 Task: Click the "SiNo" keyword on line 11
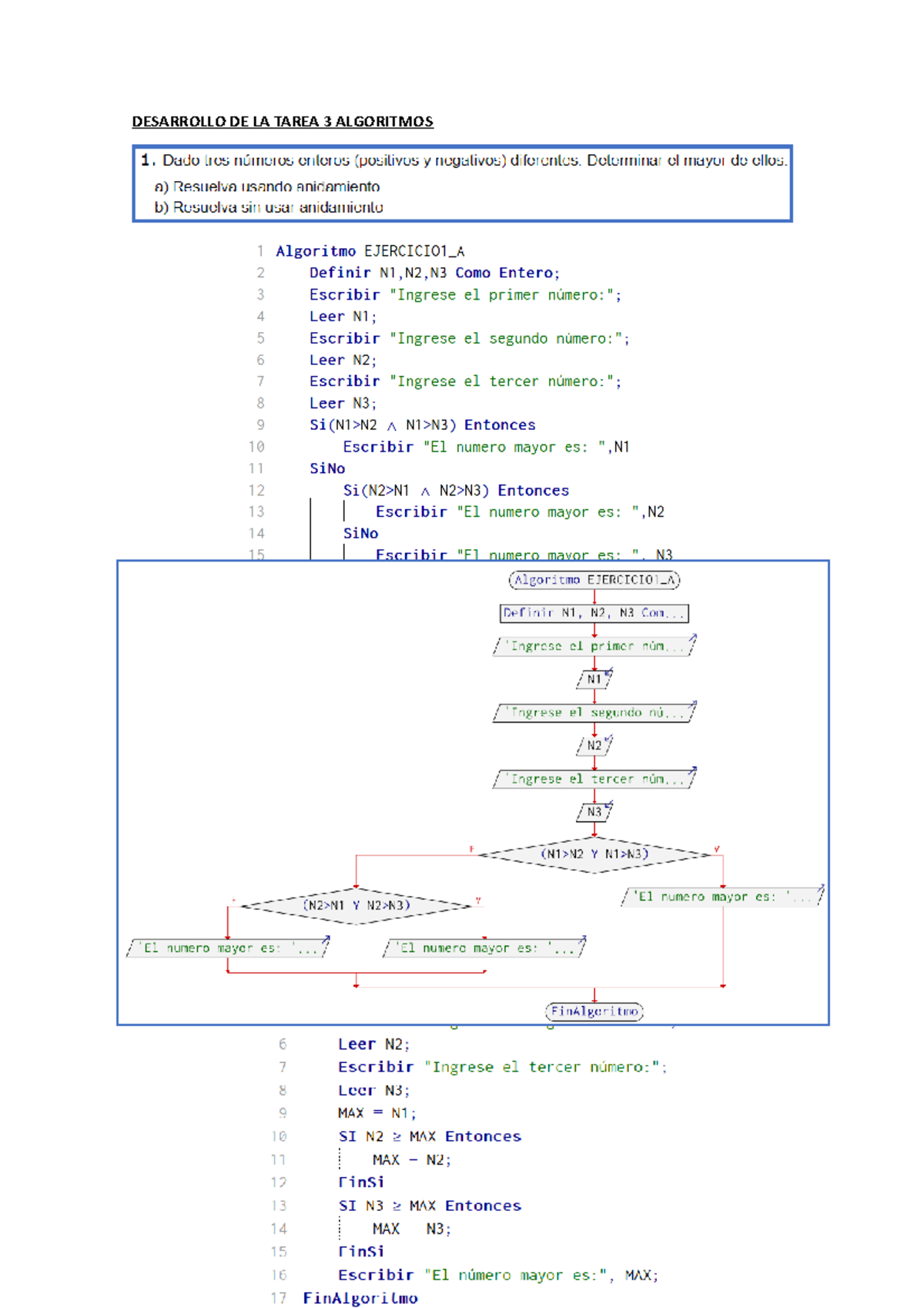coord(327,468)
